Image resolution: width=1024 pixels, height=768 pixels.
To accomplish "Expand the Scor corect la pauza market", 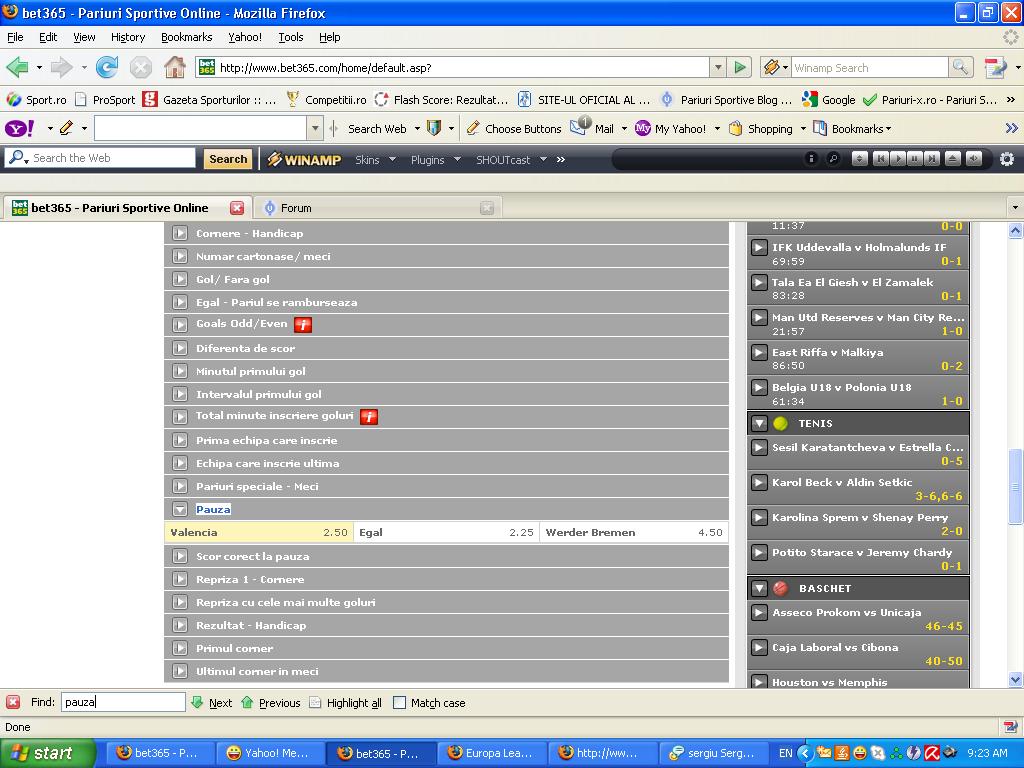I will point(447,556).
